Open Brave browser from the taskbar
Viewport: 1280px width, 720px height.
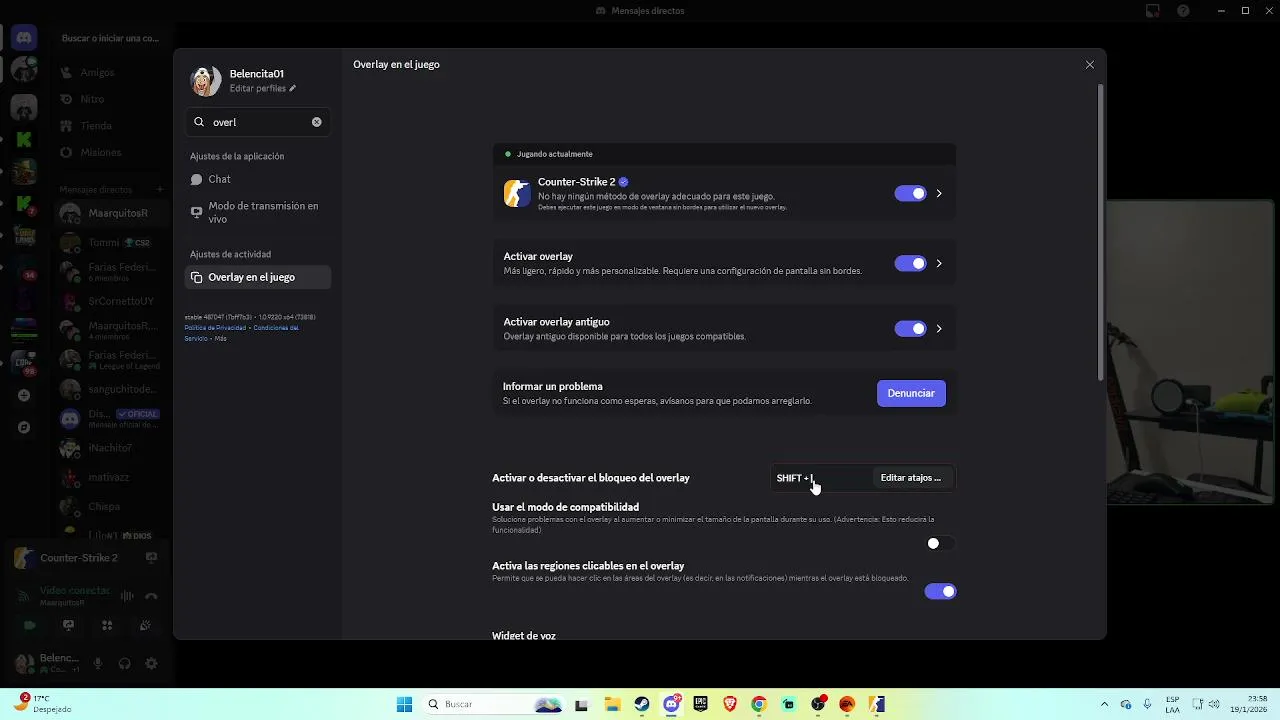pyautogui.click(x=730, y=704)
